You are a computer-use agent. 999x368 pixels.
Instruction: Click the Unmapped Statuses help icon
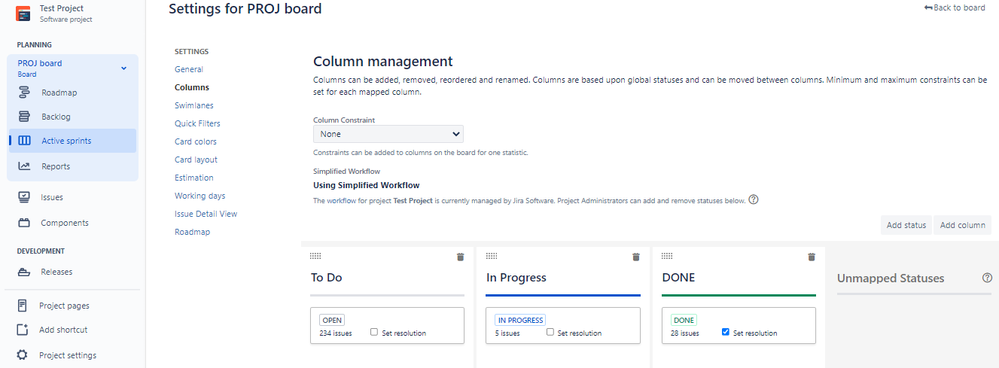[x=987, y=278]
